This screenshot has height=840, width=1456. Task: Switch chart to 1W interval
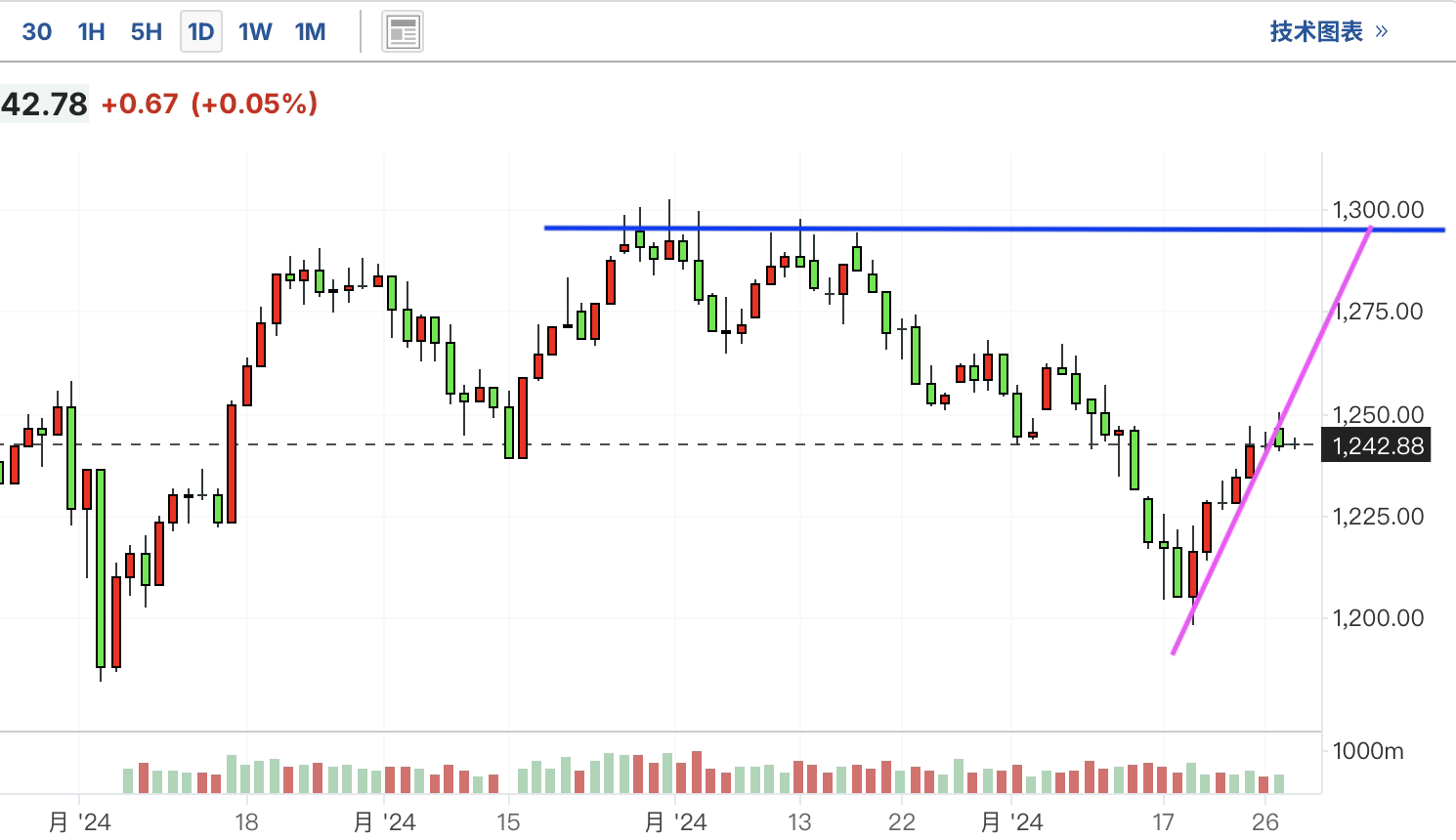click(255, 32)
